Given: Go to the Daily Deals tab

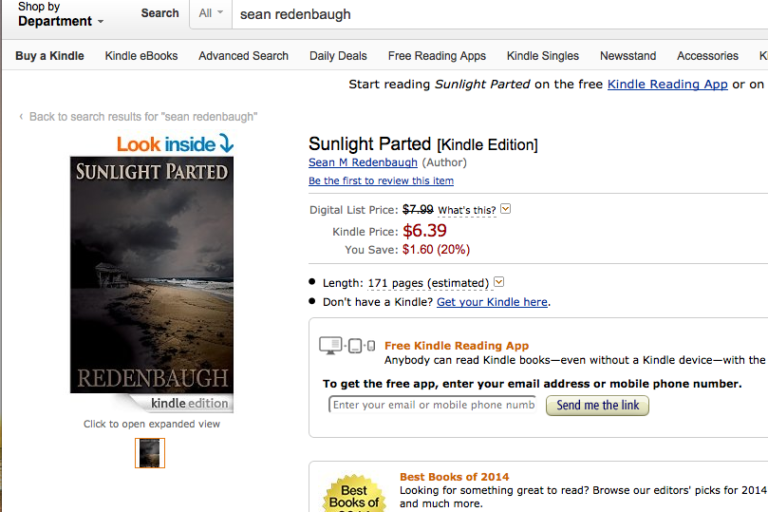Looking at the screenshot, I should [x=338, y=56].
